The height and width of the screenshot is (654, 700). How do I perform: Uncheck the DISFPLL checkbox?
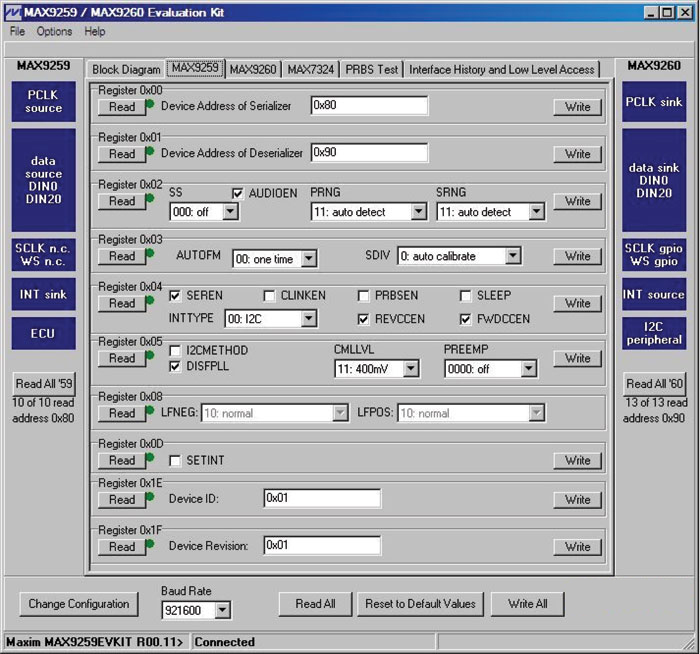175,367
